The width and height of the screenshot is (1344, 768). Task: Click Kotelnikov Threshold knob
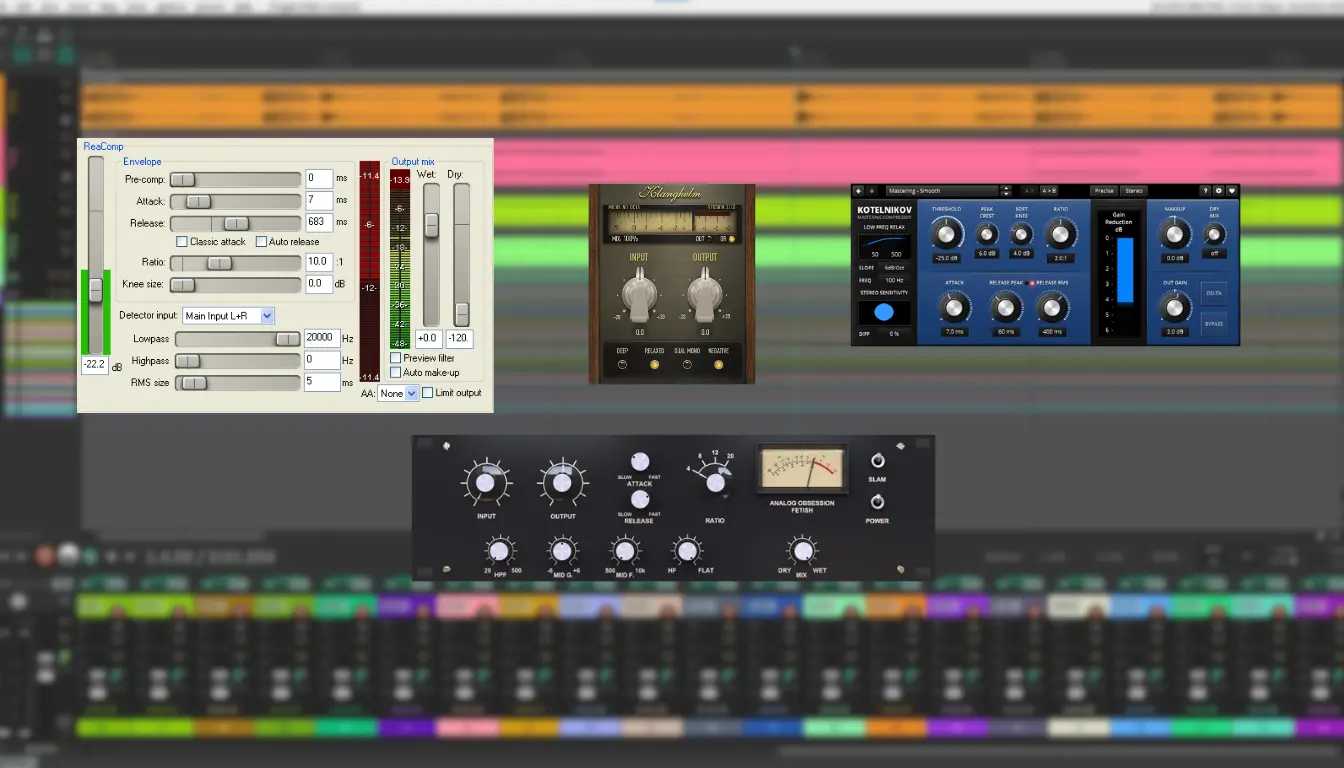click(x=946, y=234)
